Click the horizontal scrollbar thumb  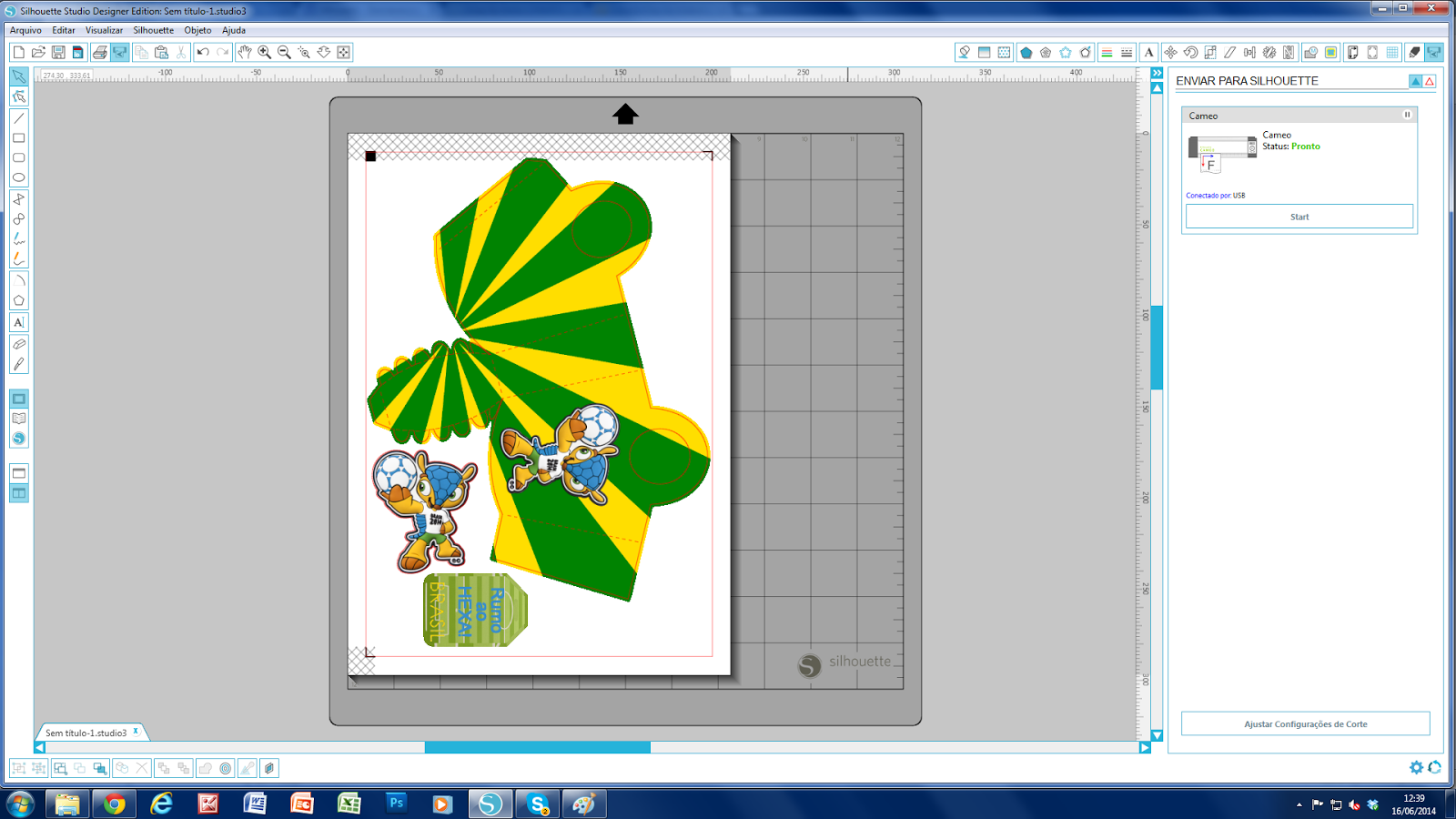point(537,747)
